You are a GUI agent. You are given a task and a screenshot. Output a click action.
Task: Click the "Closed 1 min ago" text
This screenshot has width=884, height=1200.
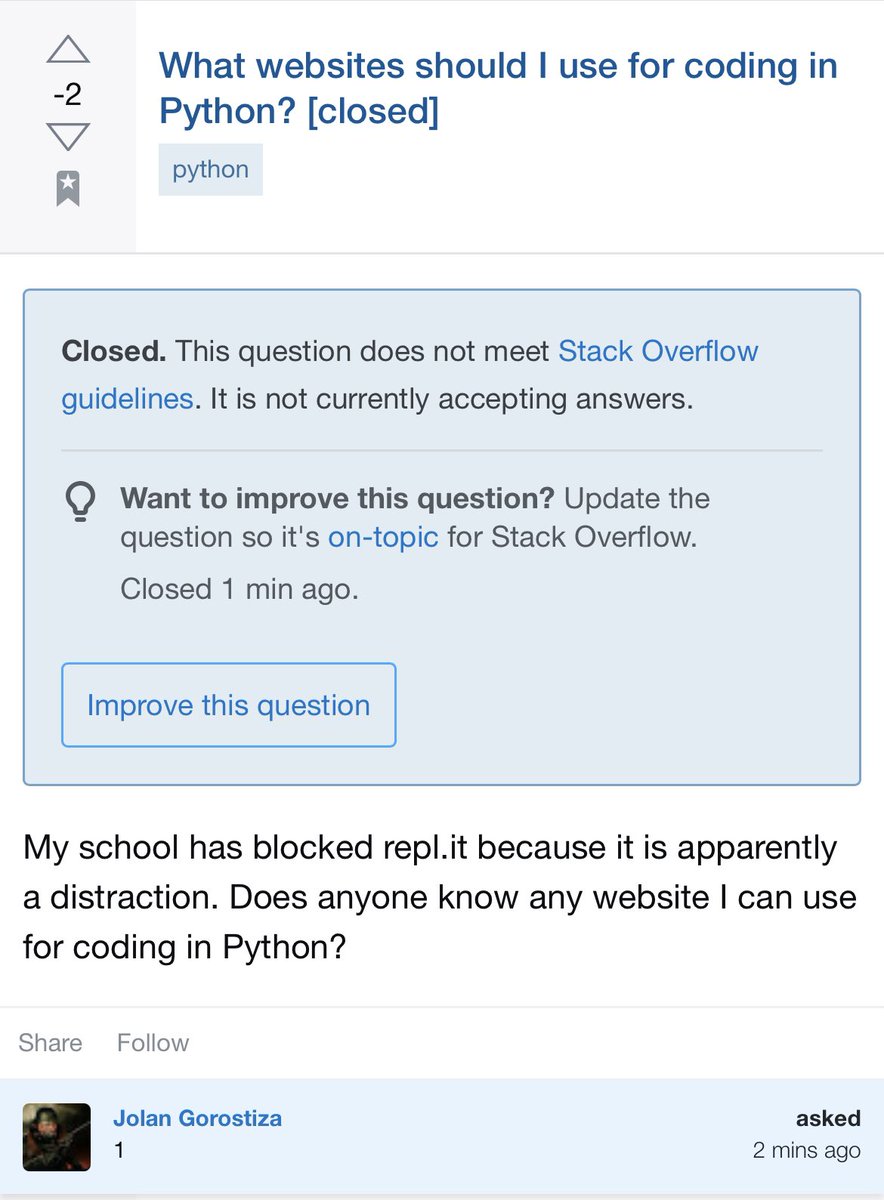[239, 589]
